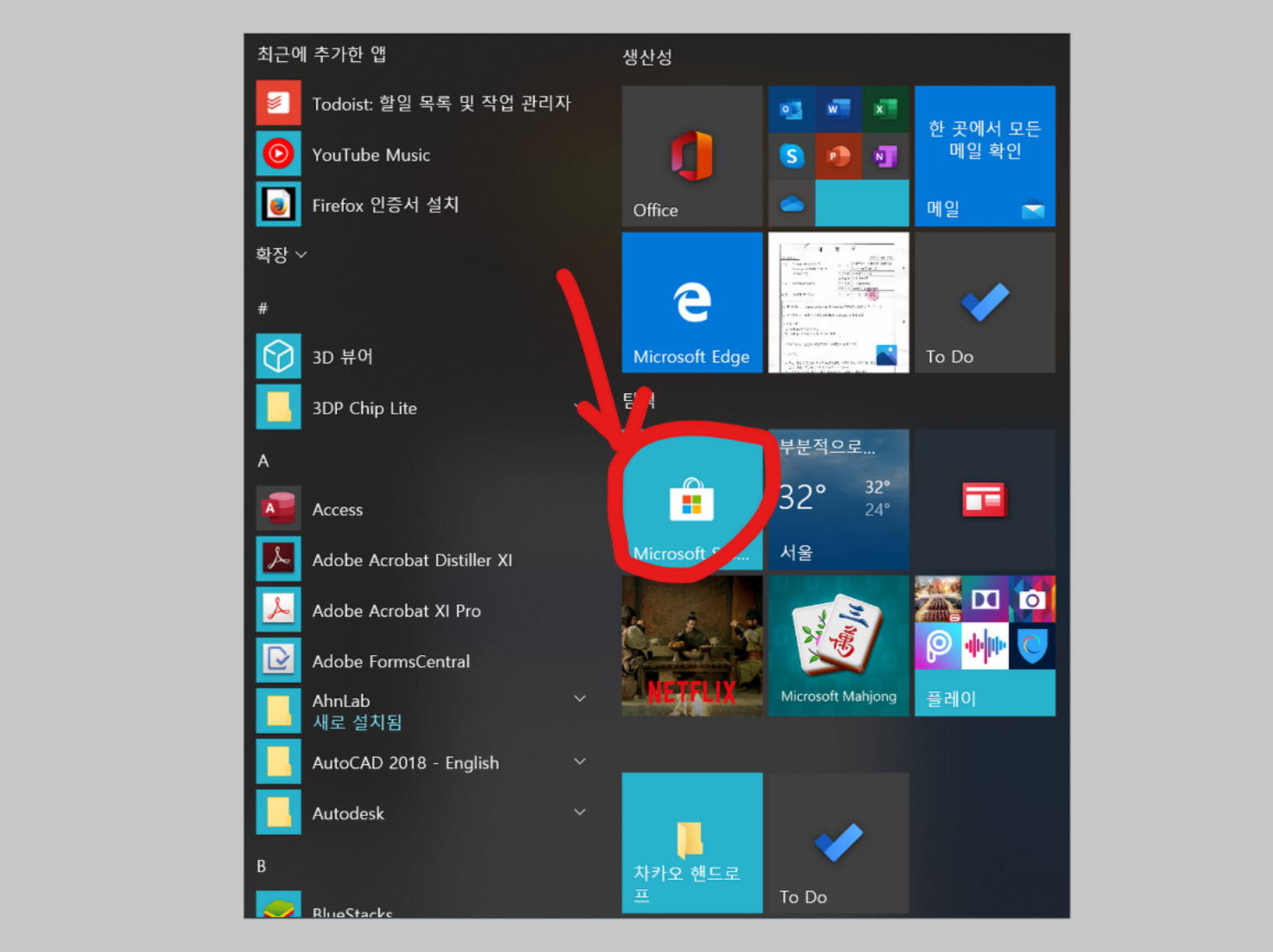Screen dimensions: 1273x952
Task: Click the Autodesk folder icon
Action: click(278, 813)
